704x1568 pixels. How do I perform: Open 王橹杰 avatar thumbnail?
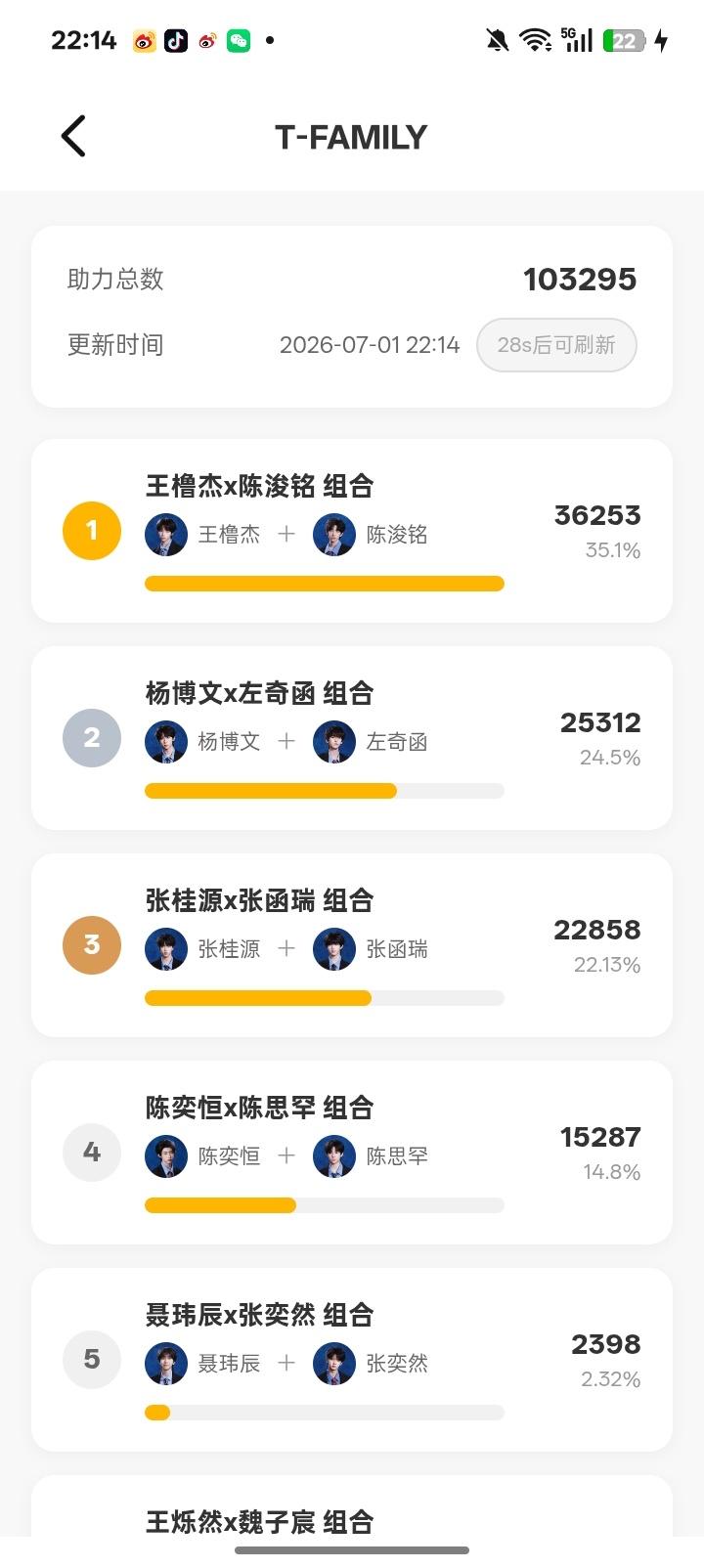point(166,535)
